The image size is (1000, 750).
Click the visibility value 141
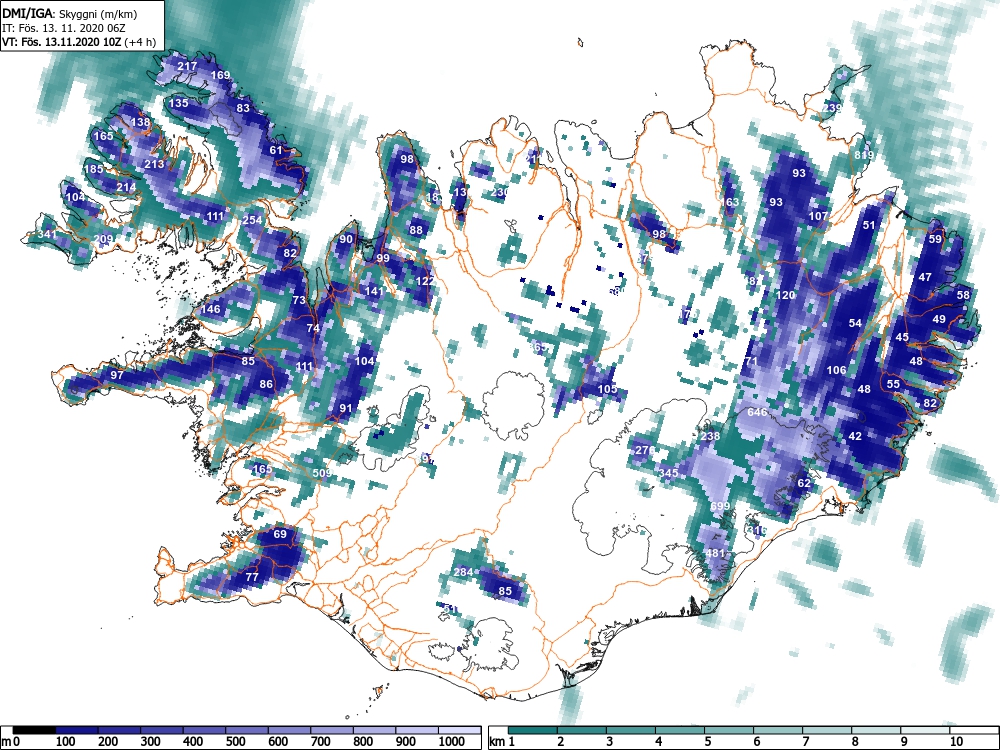(374, 291)
